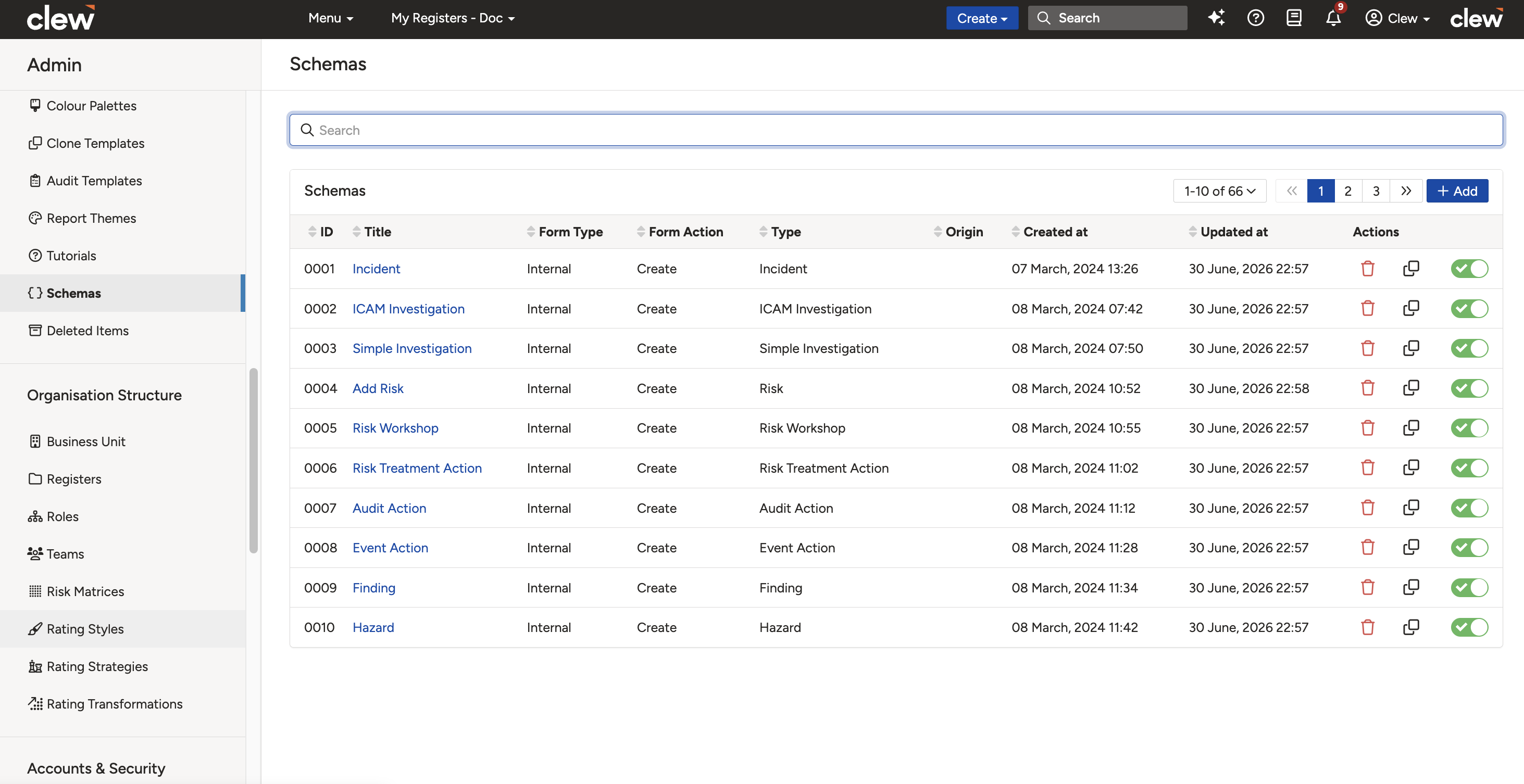Clone the Hazard schema

[x=1410, y=627]
